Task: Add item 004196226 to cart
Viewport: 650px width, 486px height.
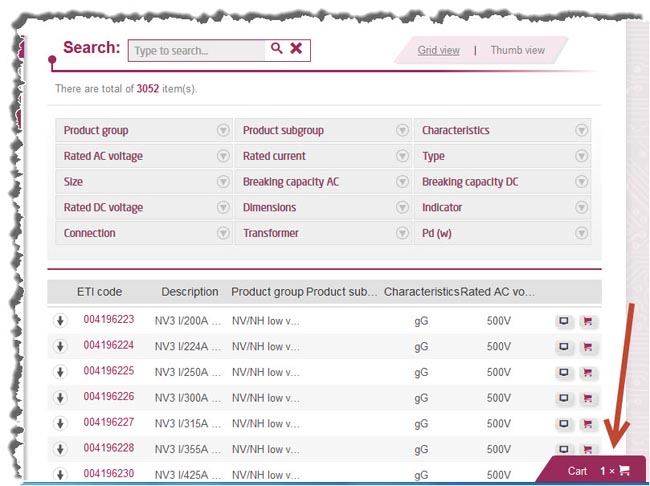Action: [x=587, y=398]
